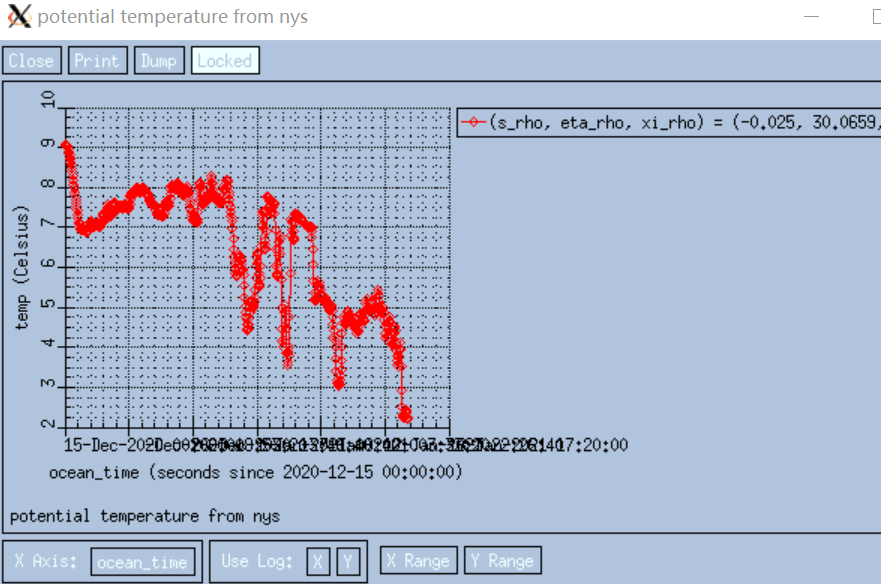Screen dimensions: 881x584
Task: Click the plot caption below the chart
Action: pyautogui.click(x=145, y=516)
